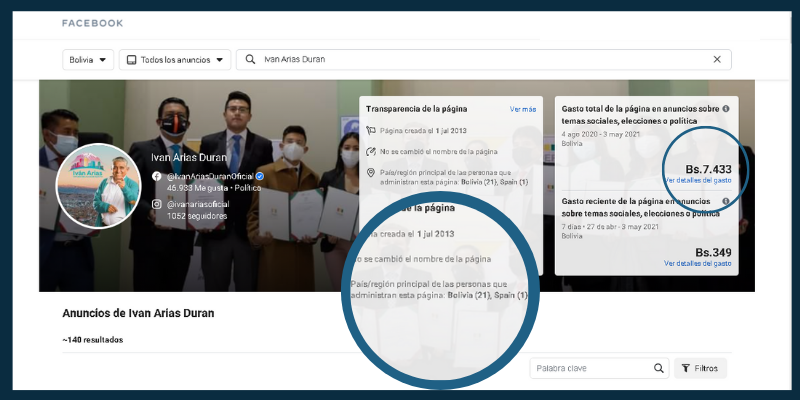Click the 7 días · 27 de abr - 3 may 2021 text
This screenshot has height=400, width=800.
610,227
